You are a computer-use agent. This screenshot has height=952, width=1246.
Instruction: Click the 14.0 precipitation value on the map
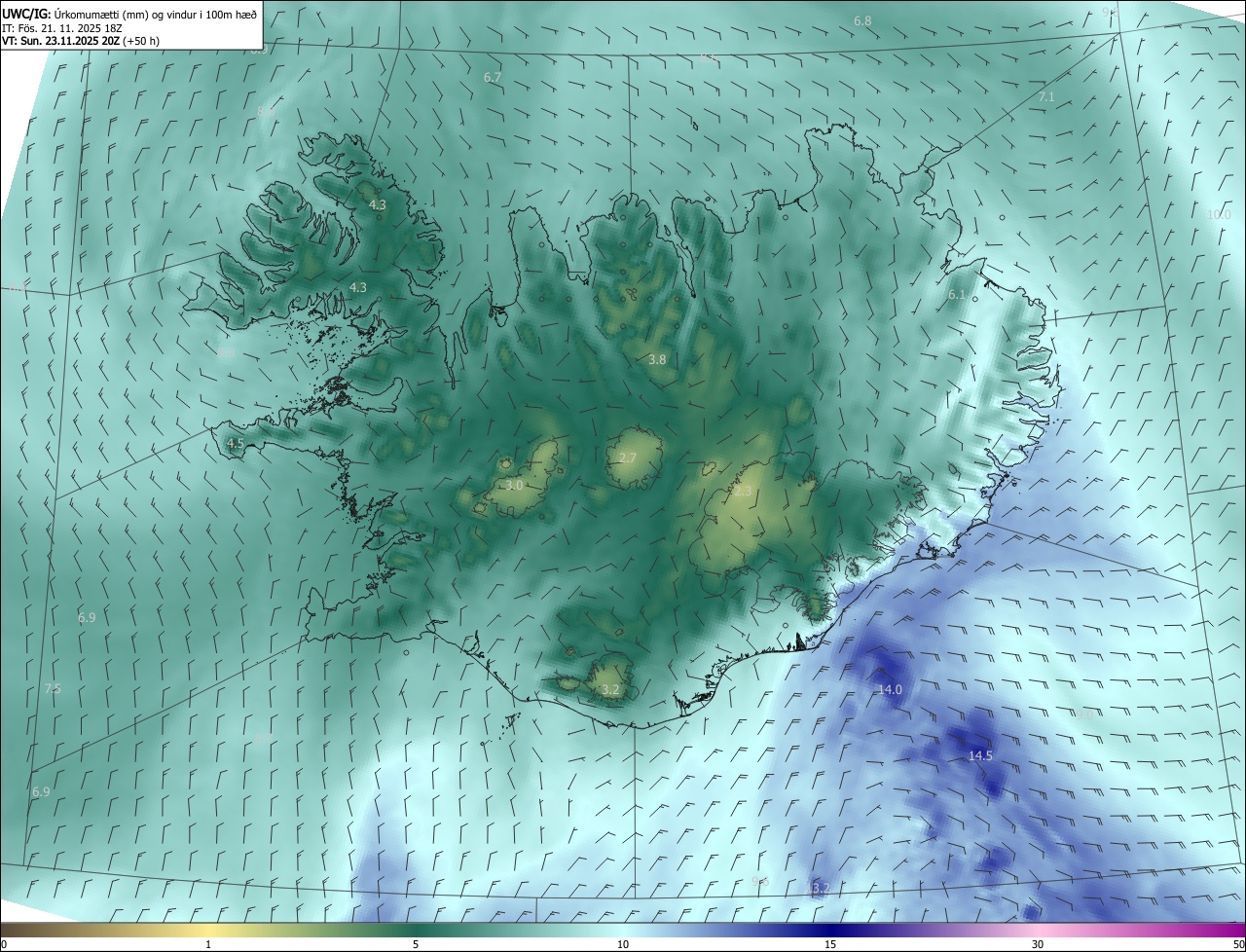click(x=891, y=690)
